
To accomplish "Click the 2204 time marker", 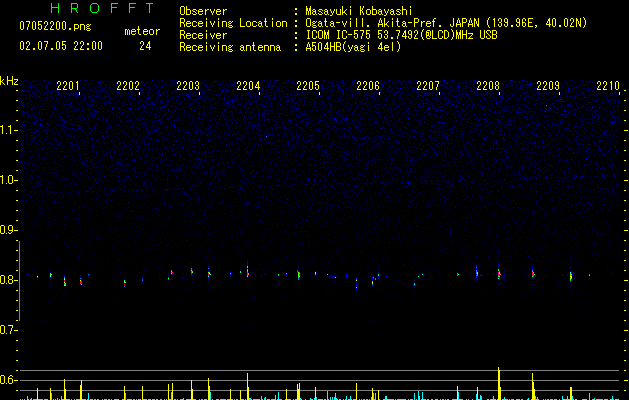I will 248,85.
